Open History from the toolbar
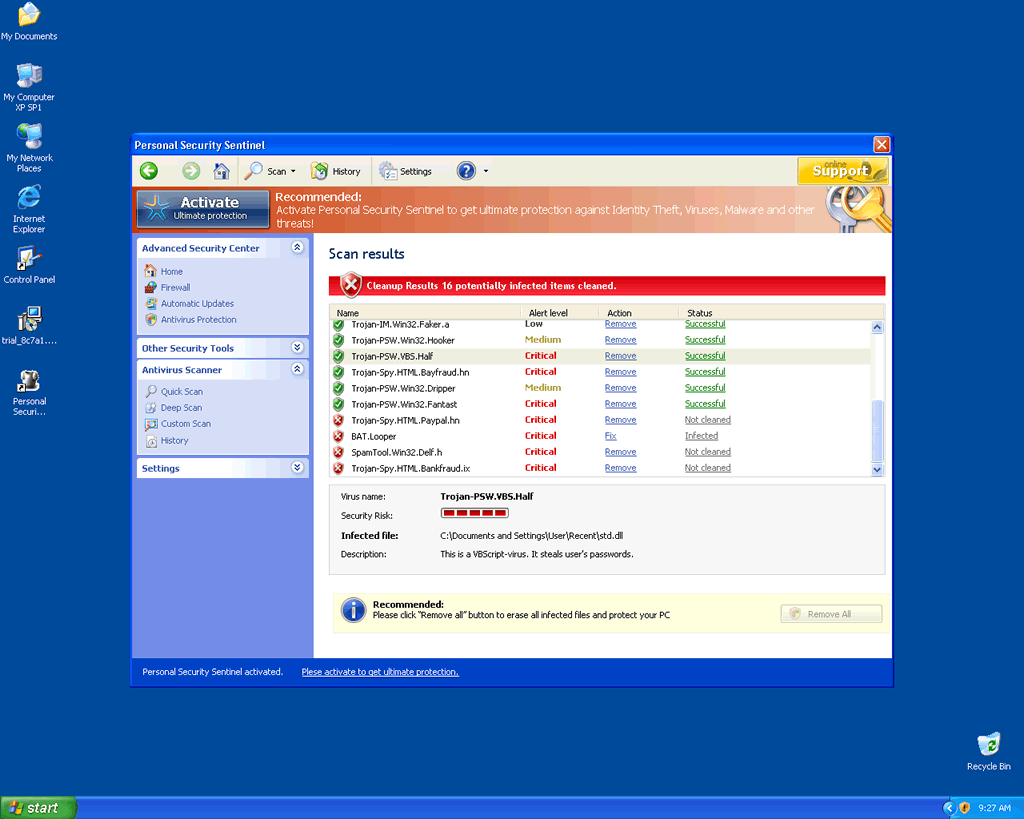The image size is (1024, 819). tap(336, 171)
